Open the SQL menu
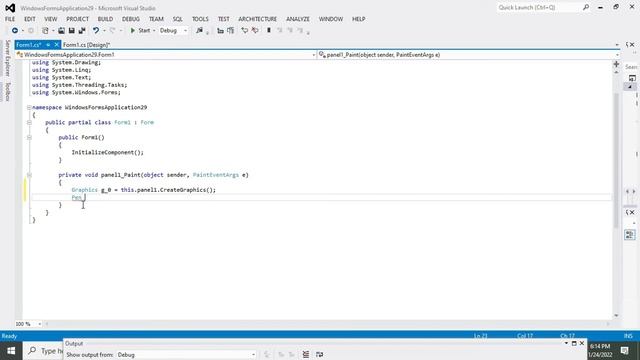Viewport: 640px width, 360px height. tap(178, 19)
